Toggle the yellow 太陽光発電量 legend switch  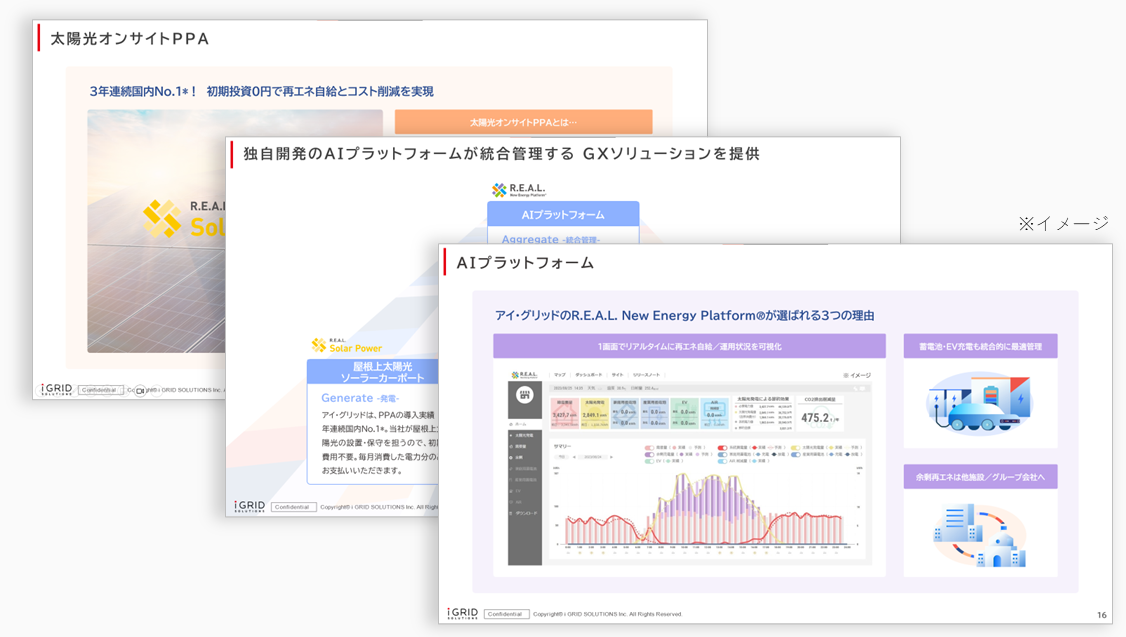795,448
